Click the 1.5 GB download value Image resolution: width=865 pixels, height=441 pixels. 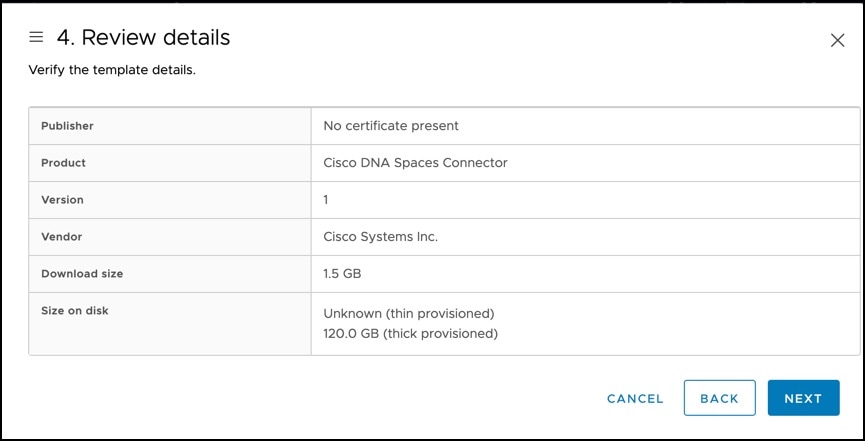pos(342,274)
